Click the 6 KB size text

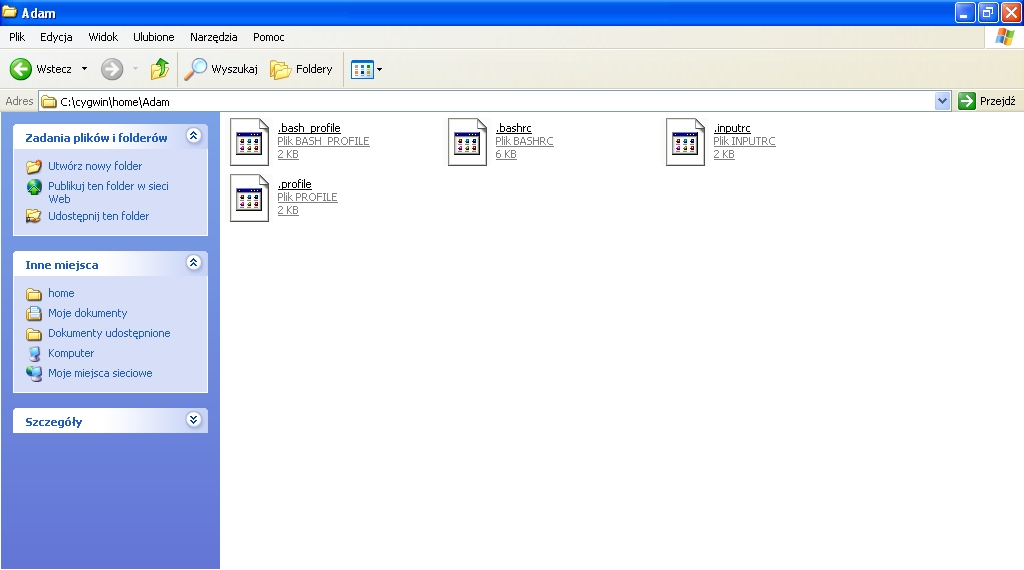pos(506,154)
